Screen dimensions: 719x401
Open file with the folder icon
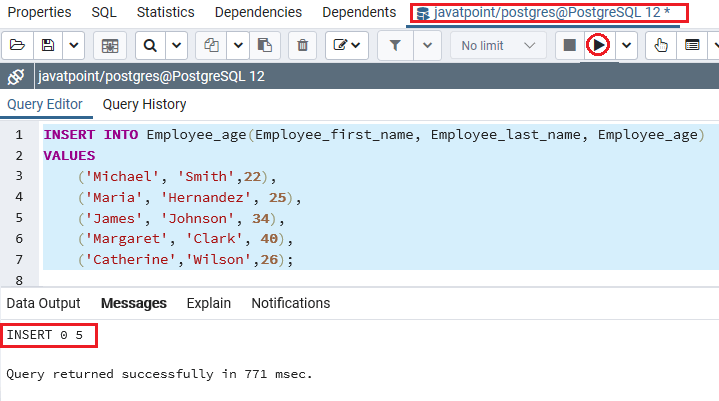pyautogui.click(x=17, y=45)
